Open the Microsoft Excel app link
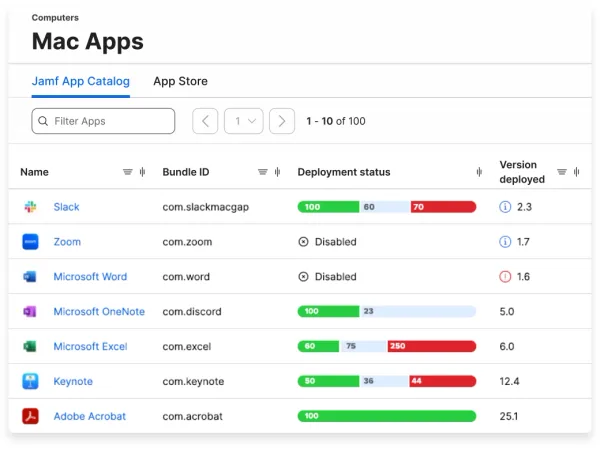This screenshot has height=449, width=600. coord(90,347)
